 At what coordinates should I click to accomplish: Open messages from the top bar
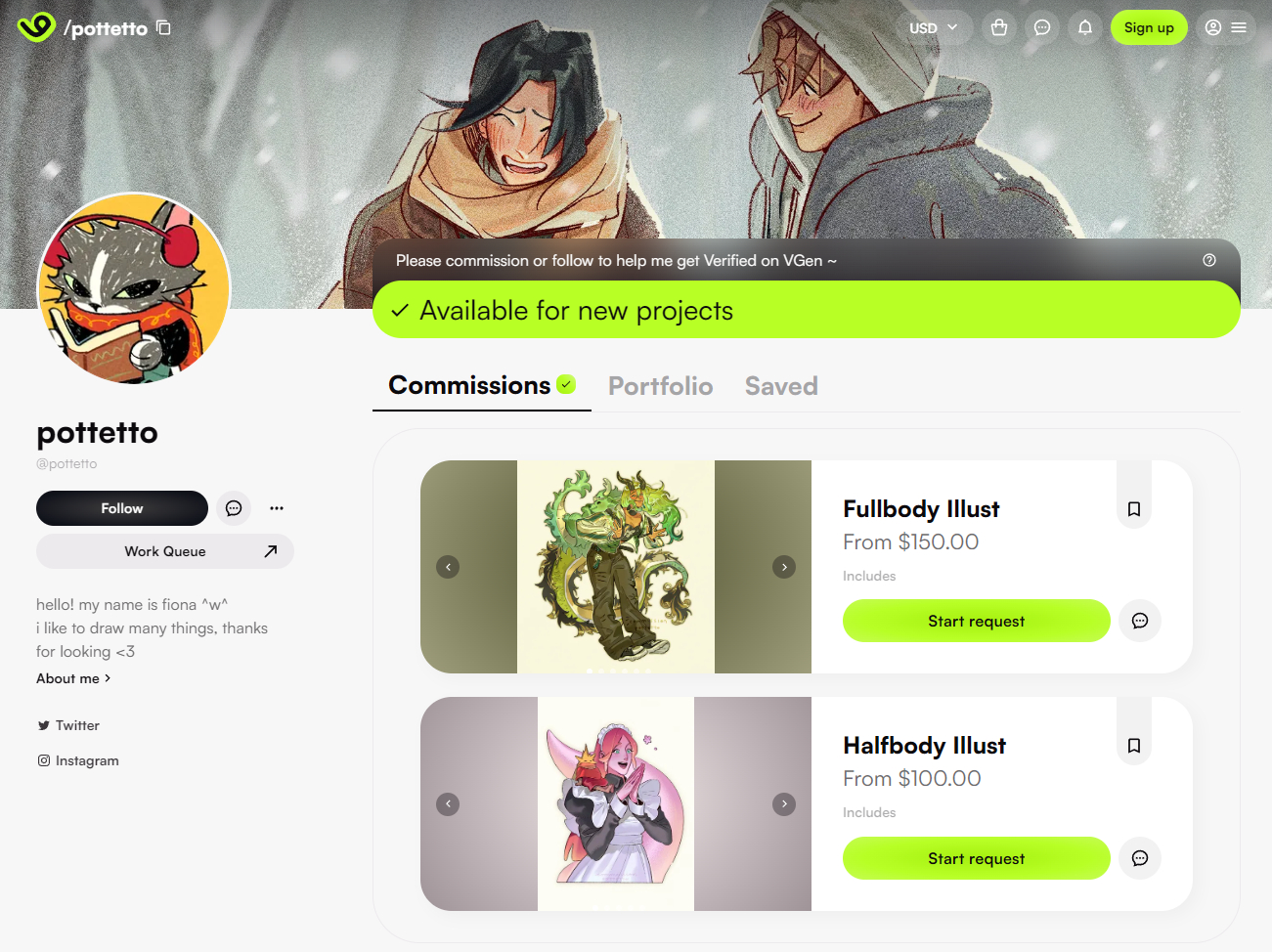pos(1042,27)
